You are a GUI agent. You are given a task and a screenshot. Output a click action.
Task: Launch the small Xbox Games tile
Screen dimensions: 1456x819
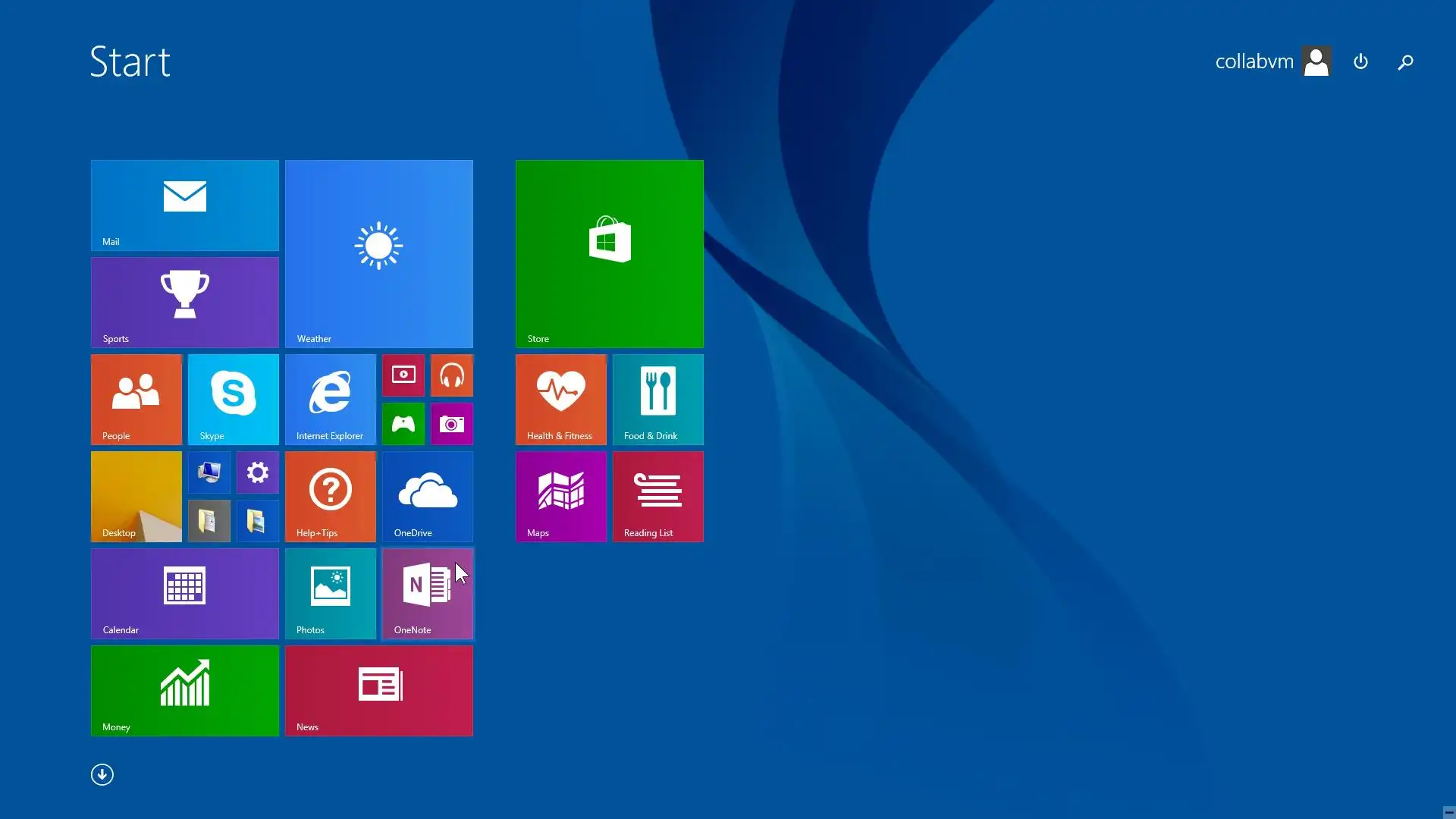403,423
